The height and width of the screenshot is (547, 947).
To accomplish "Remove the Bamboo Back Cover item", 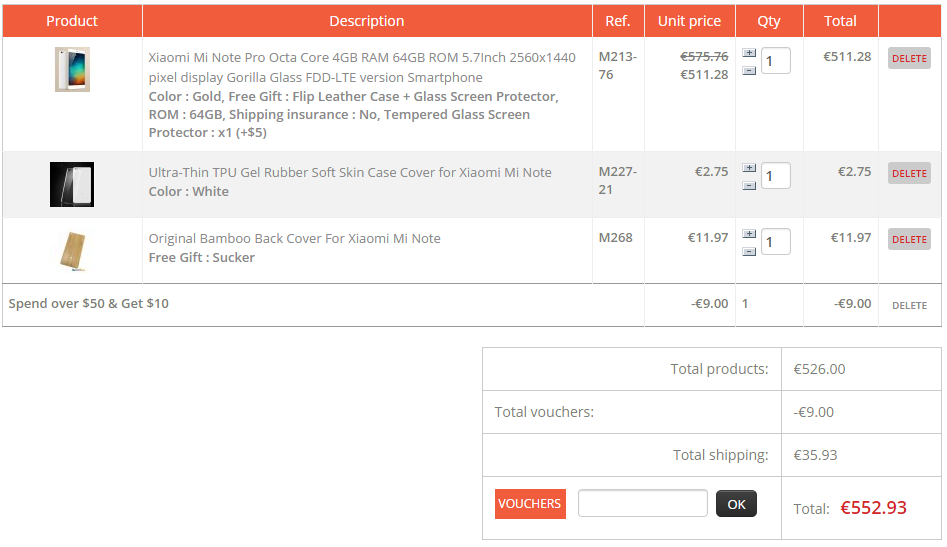I will 909,240.
